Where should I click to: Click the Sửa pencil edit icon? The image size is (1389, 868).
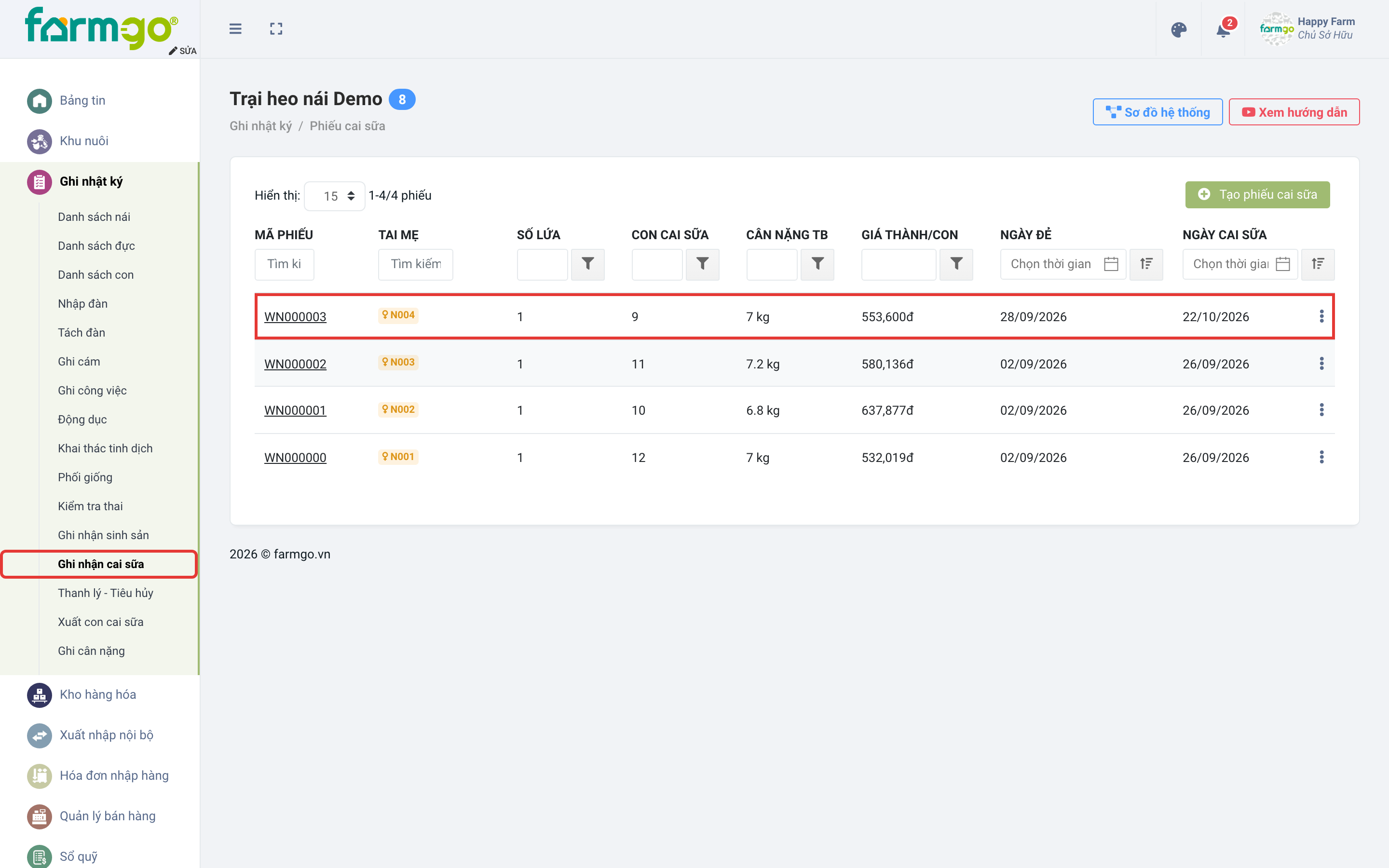point(182,51)
